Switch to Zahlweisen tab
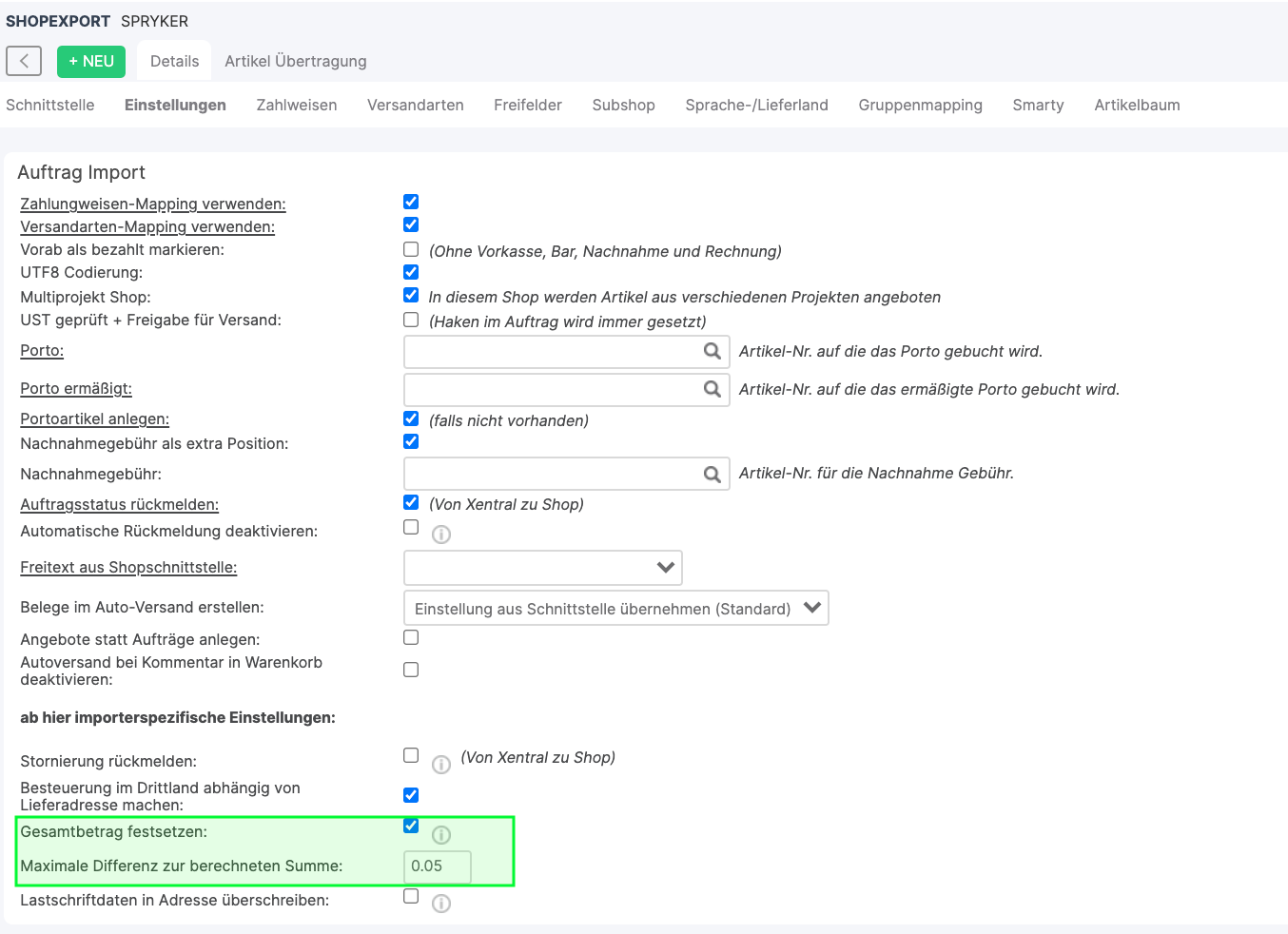 (x=297, y=105)
